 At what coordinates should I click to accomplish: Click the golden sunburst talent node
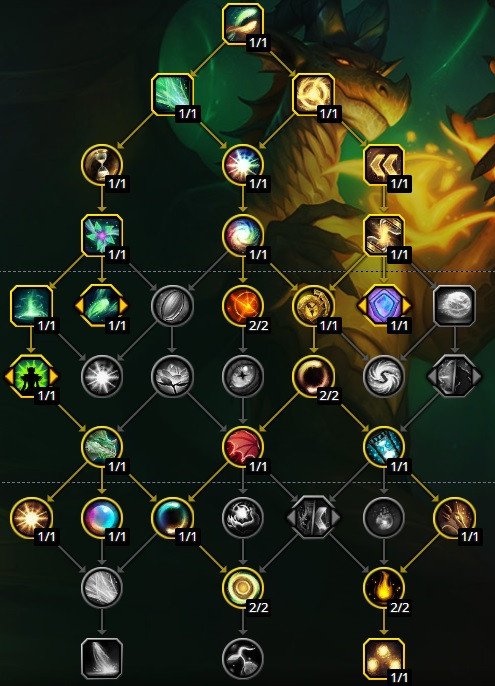(31, 517)
